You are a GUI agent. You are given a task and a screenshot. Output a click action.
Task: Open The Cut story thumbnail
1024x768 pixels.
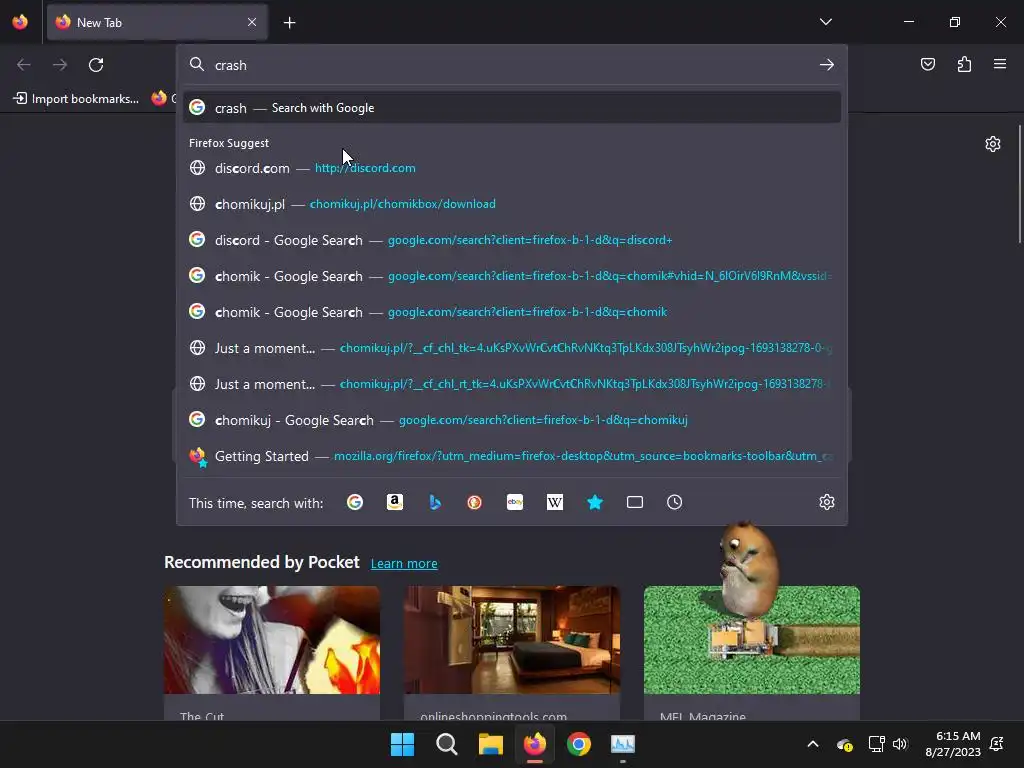tap(272, 640)
